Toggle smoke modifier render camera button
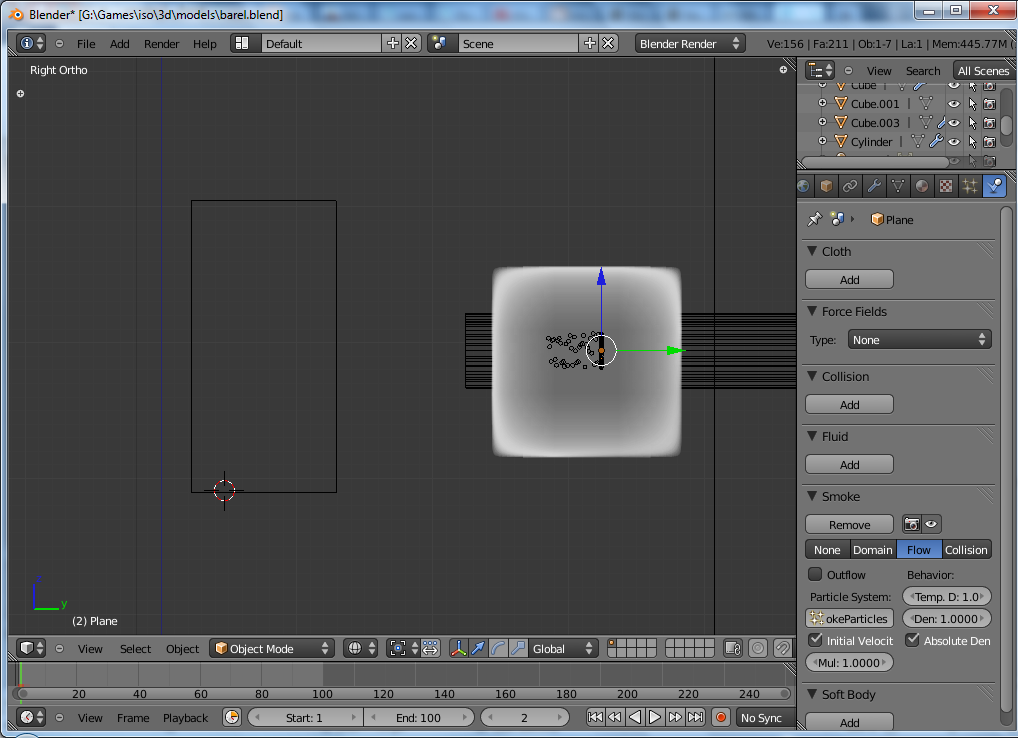The image size is (1018, 738). 912,524
